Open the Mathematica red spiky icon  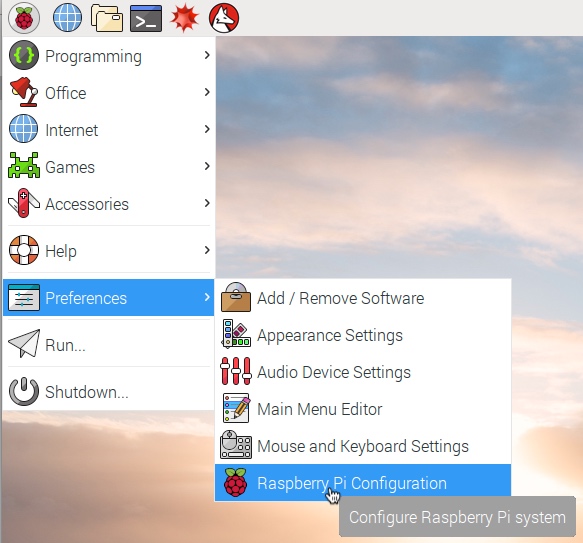tap(184, 17)
